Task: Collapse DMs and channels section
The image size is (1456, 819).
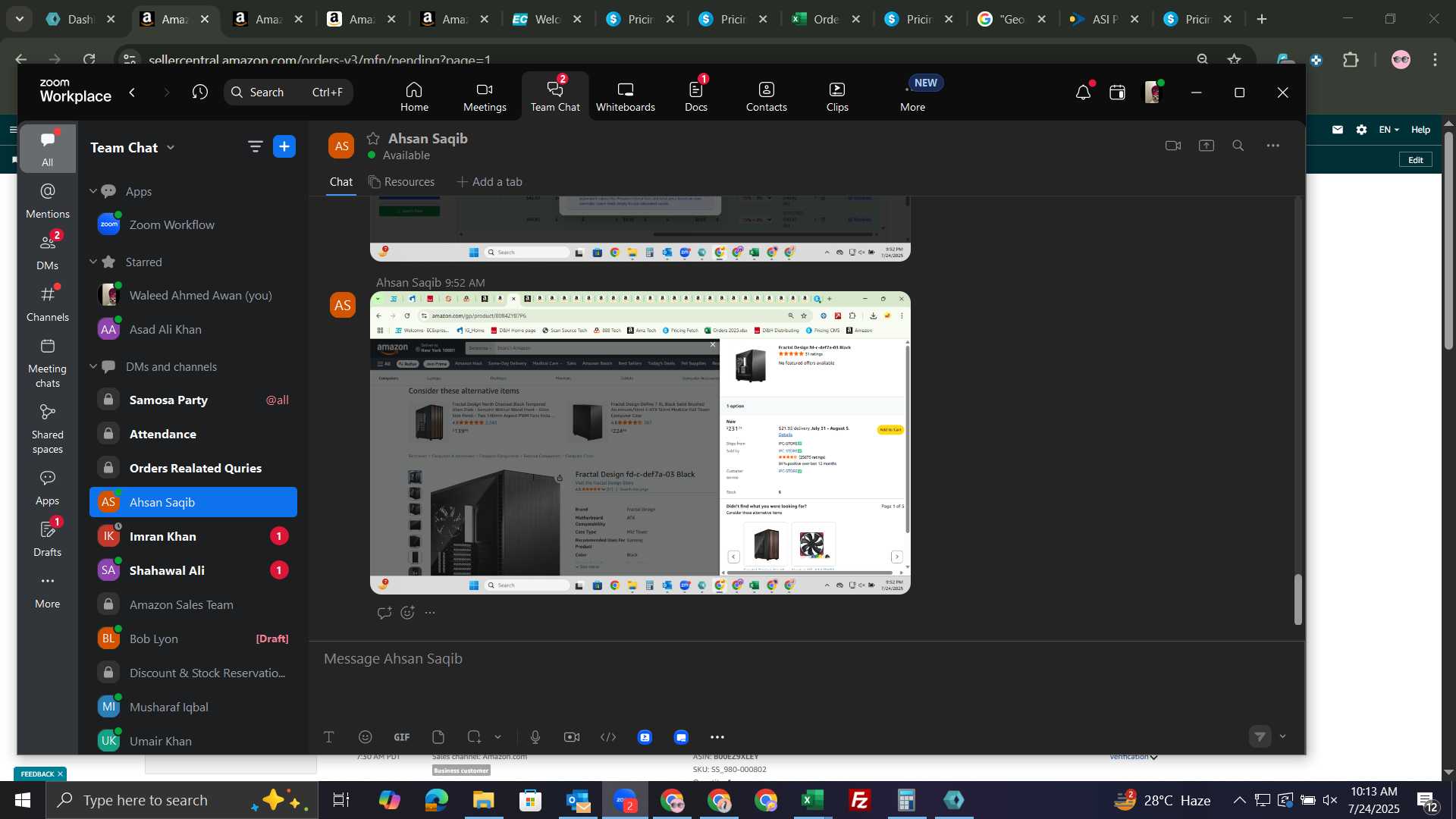Action: point(93,366)
